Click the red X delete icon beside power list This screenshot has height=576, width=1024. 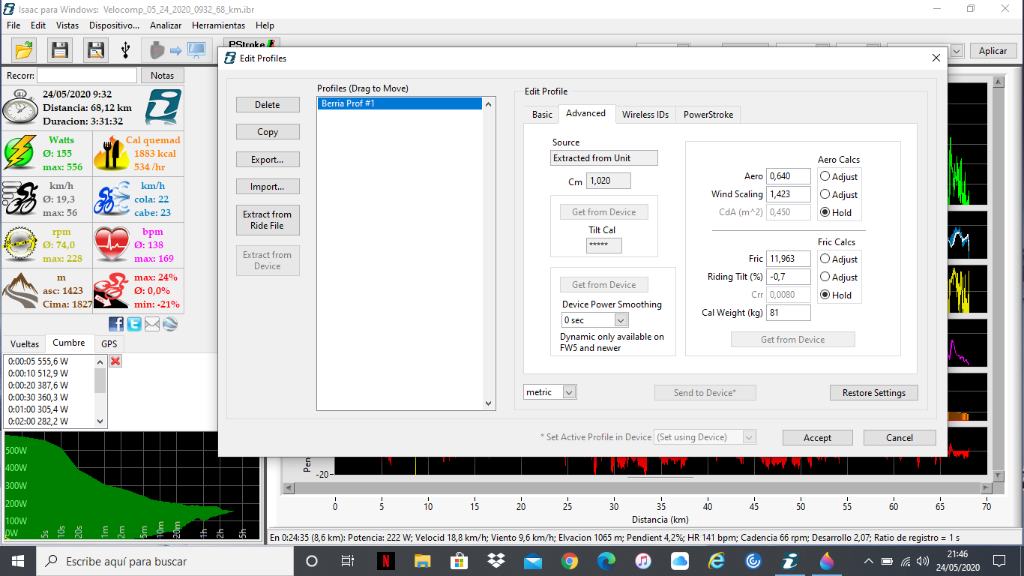click(x=116, y=361)
